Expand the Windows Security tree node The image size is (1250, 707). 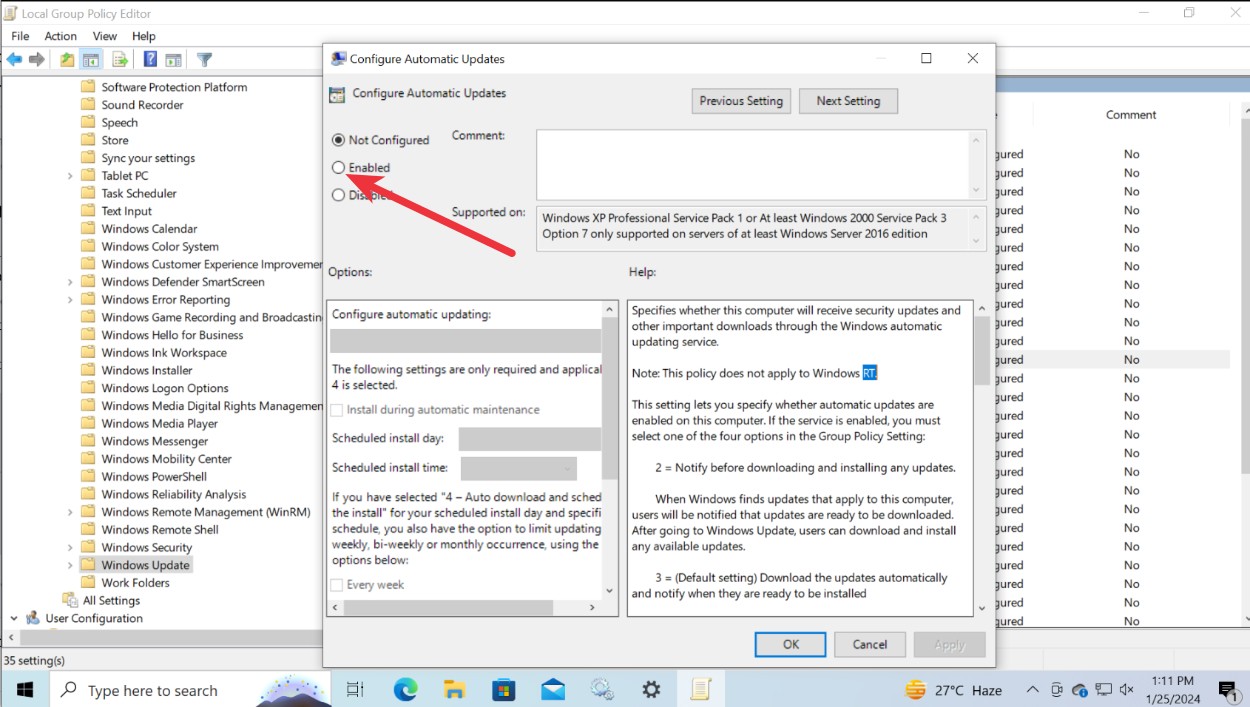coord(71,547)
